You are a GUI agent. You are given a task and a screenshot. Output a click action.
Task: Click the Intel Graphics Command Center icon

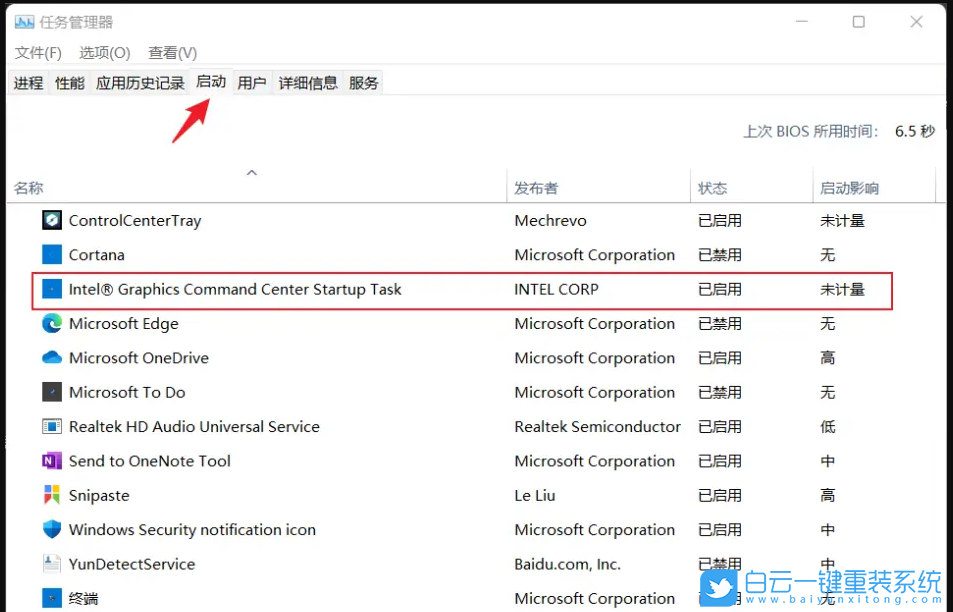point(51,289)
